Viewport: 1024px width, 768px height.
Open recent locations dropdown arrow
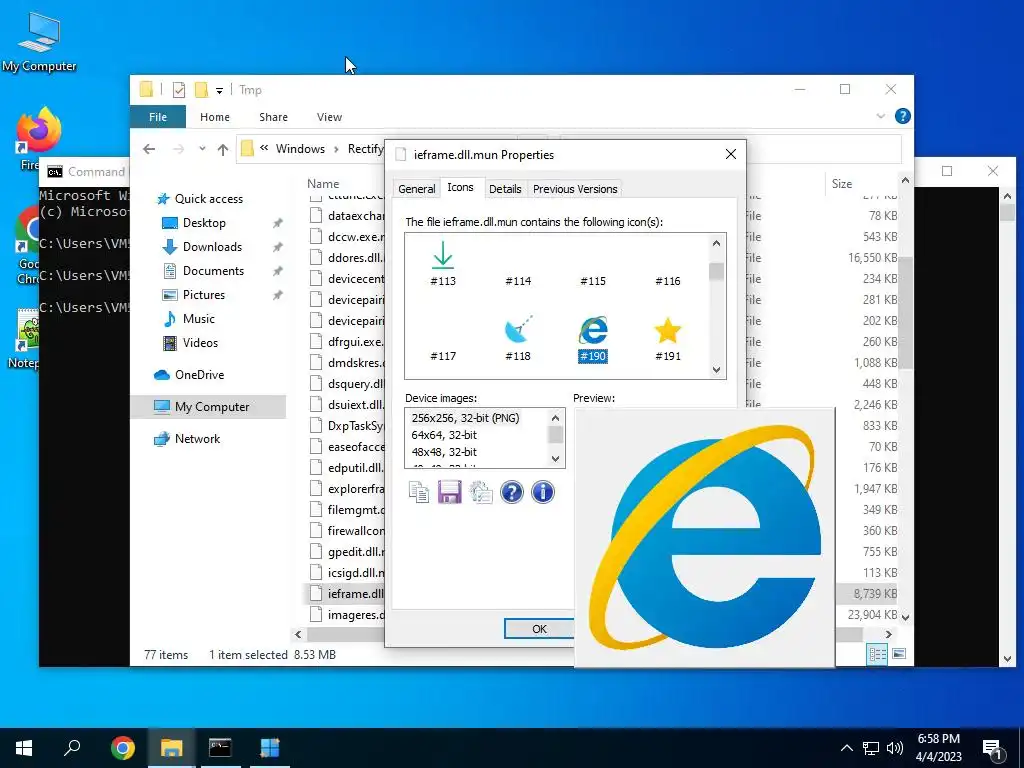coord(202,149)
